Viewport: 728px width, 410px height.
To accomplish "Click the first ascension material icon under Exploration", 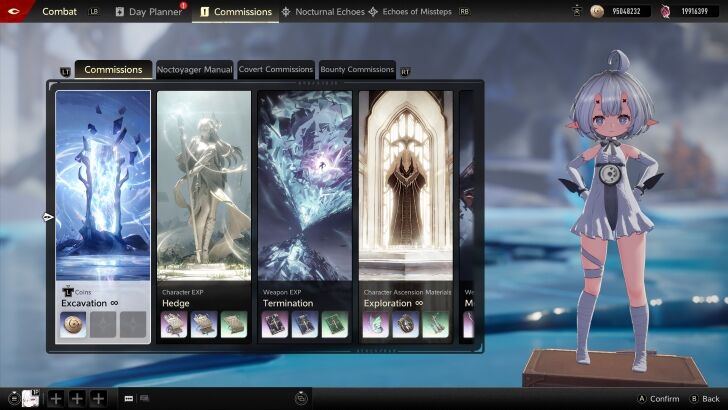I will [x=377, y=324].
